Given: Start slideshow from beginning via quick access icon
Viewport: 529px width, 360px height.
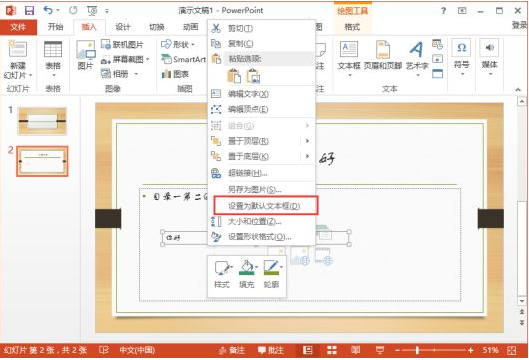Looking at the screenshot, I should pyautogui.click(x=92, y=11).
